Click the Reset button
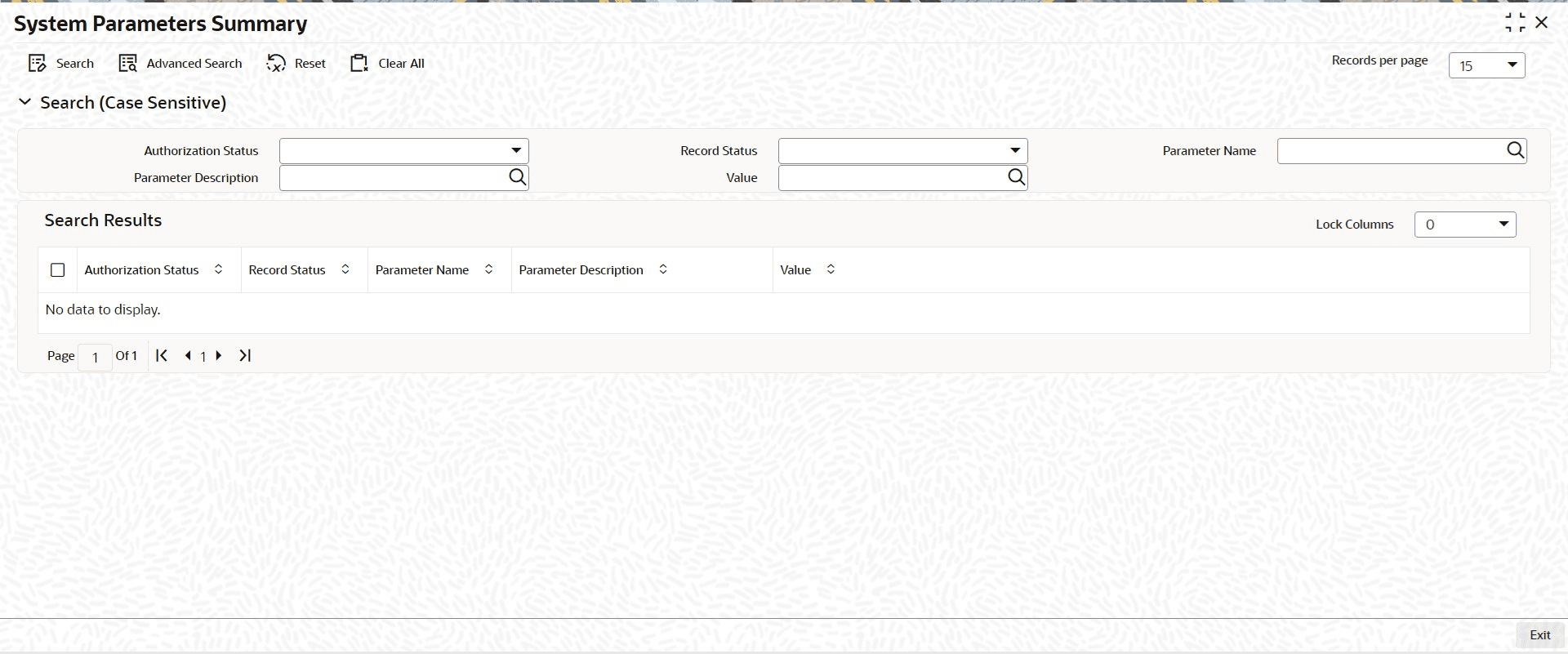The width and height of the screenshot is (1568, 654). pyautogui.click(x=296, y=64)
